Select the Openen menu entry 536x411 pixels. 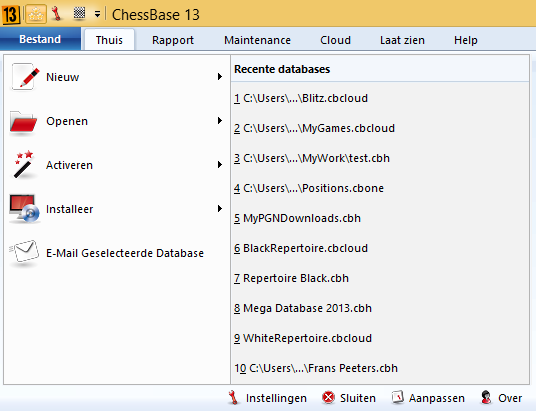(x=116, y=121)
